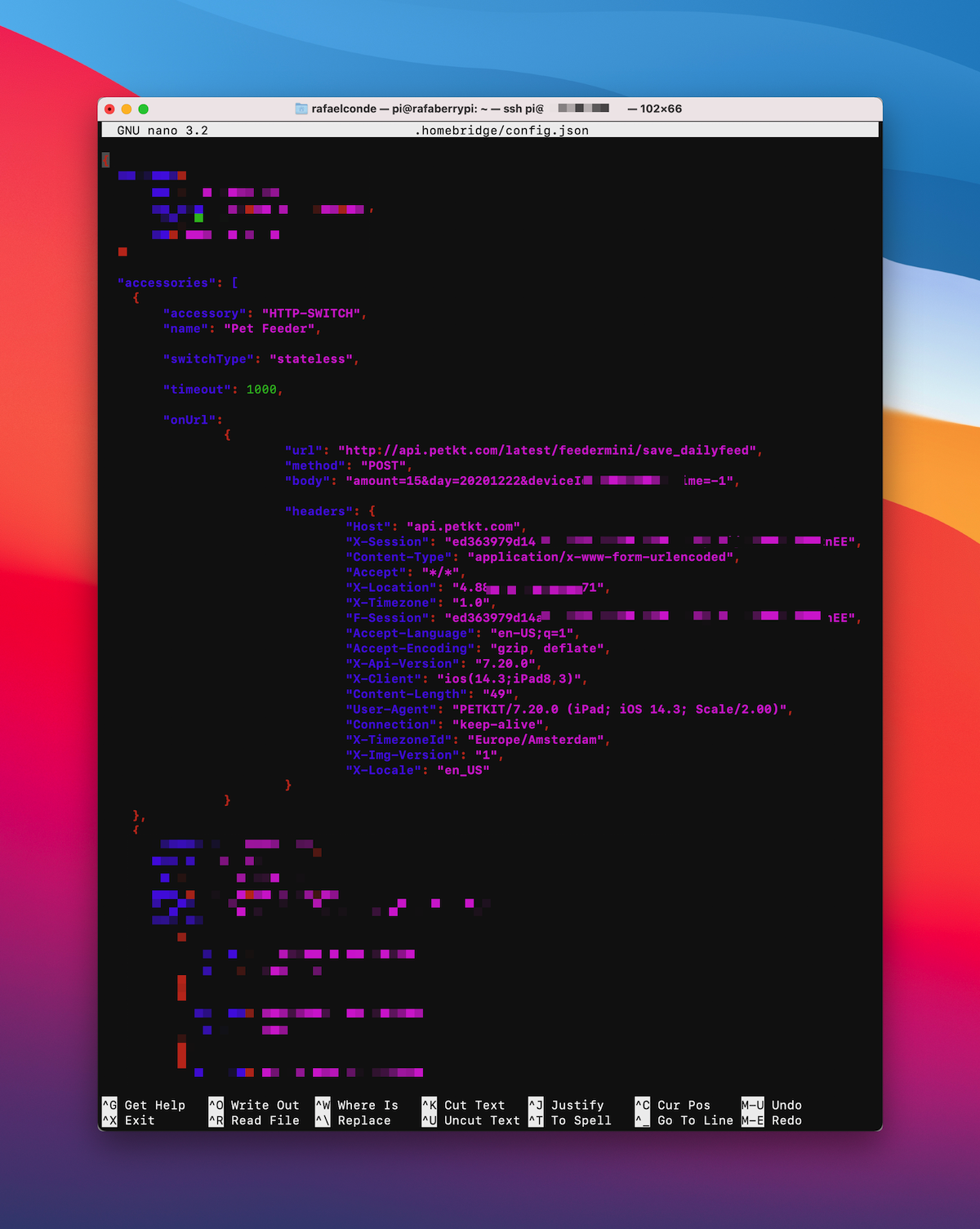Click the Go To Line shortcut

[x=694, y=1120]
